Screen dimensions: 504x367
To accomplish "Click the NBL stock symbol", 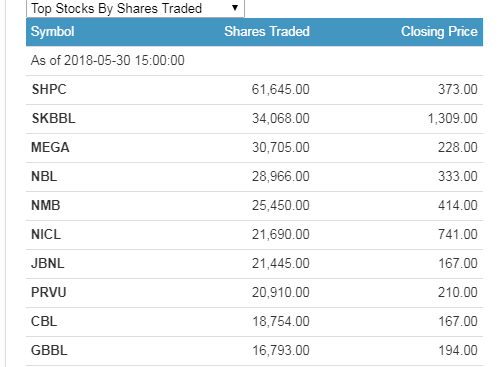I will [x=44, y=176].
